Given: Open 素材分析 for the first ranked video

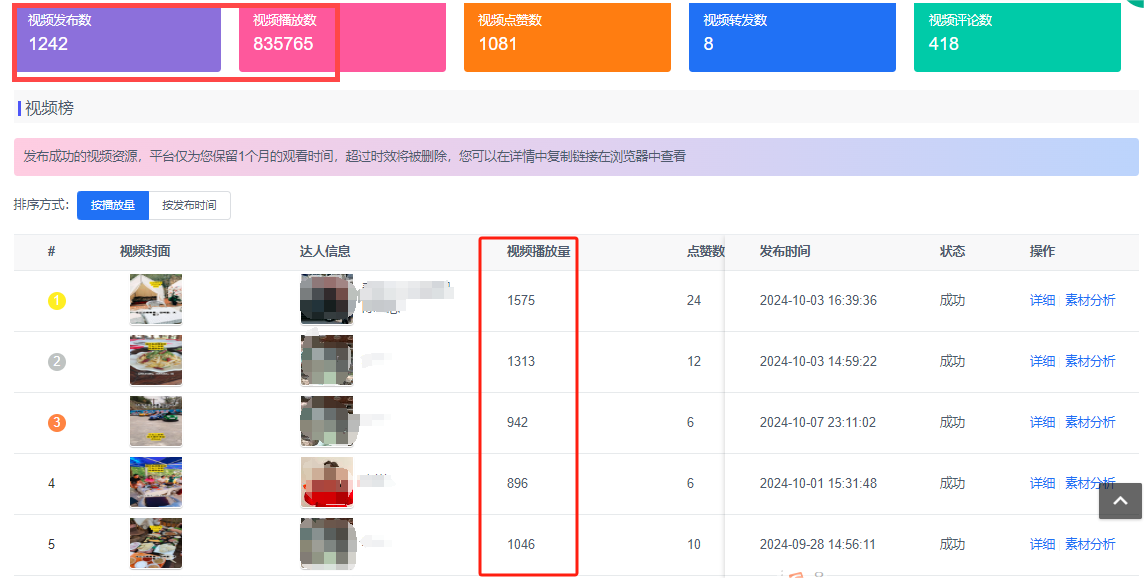Looking at the screenshot, I should tap(1089, 300).
